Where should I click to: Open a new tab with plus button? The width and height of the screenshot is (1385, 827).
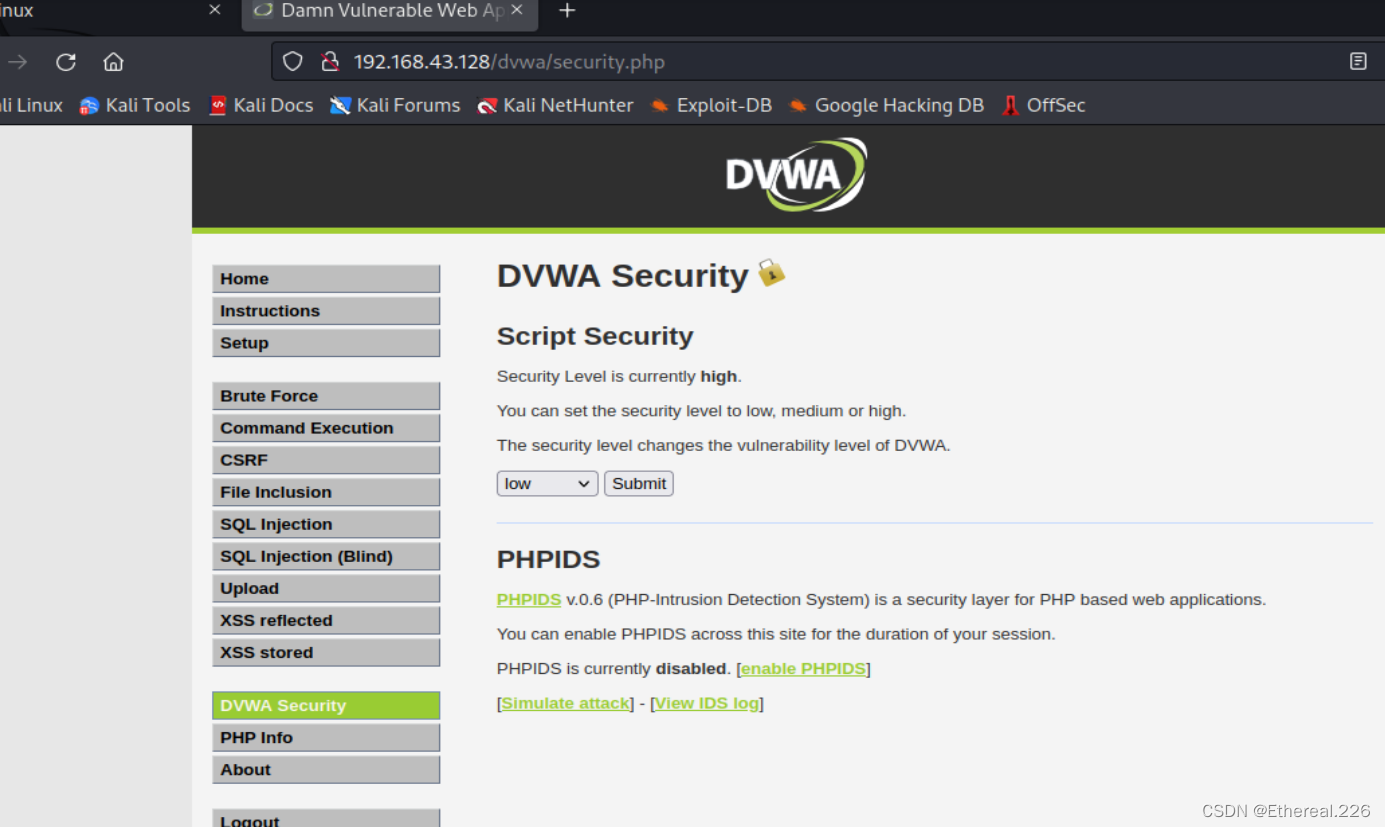coord(567,11)
